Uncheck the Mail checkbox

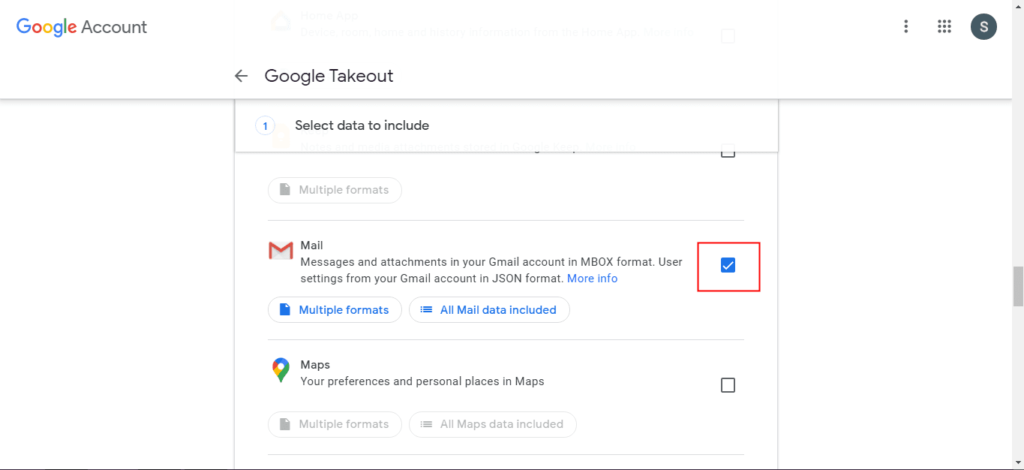pyautogui.click(x=728, y=265)
